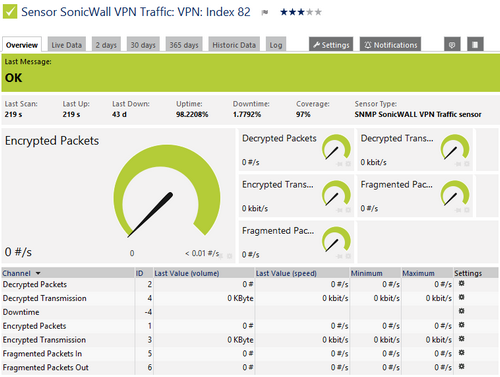This screenshot has width=500, height=377.
Task: Click the Encrypted Transmission small gauge
Action: (336, 194)
